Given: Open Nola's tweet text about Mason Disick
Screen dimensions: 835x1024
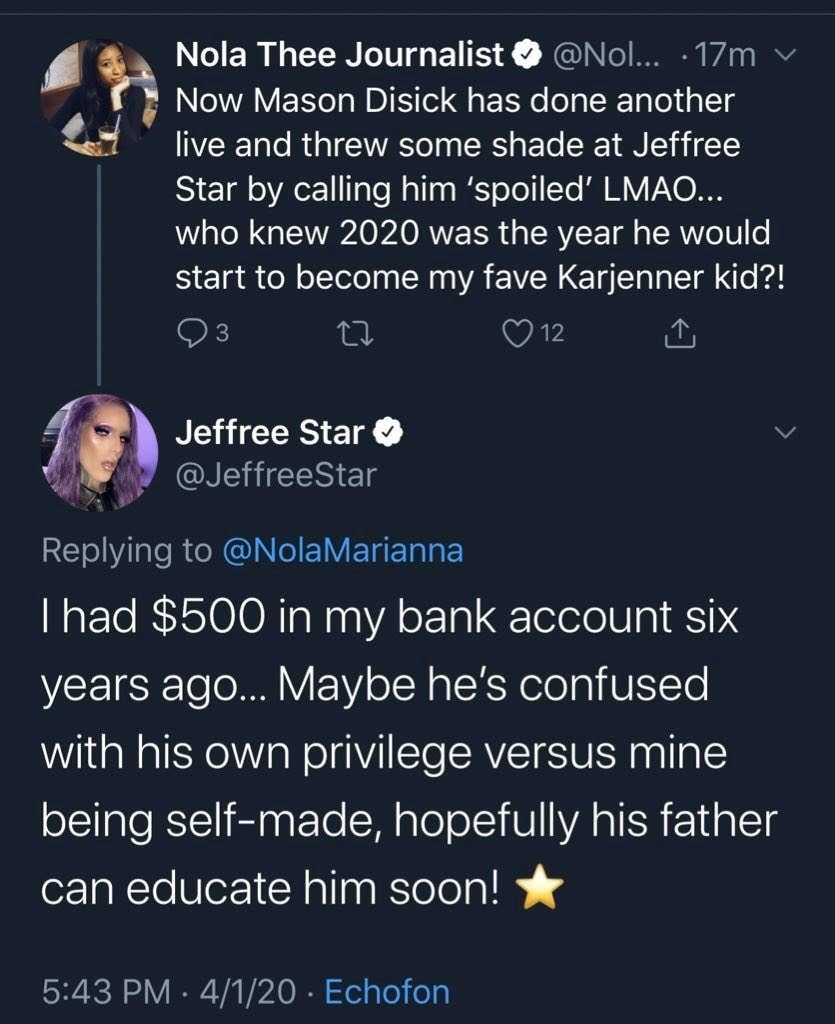Looking at the screenshot, I should tap(470, 190).
